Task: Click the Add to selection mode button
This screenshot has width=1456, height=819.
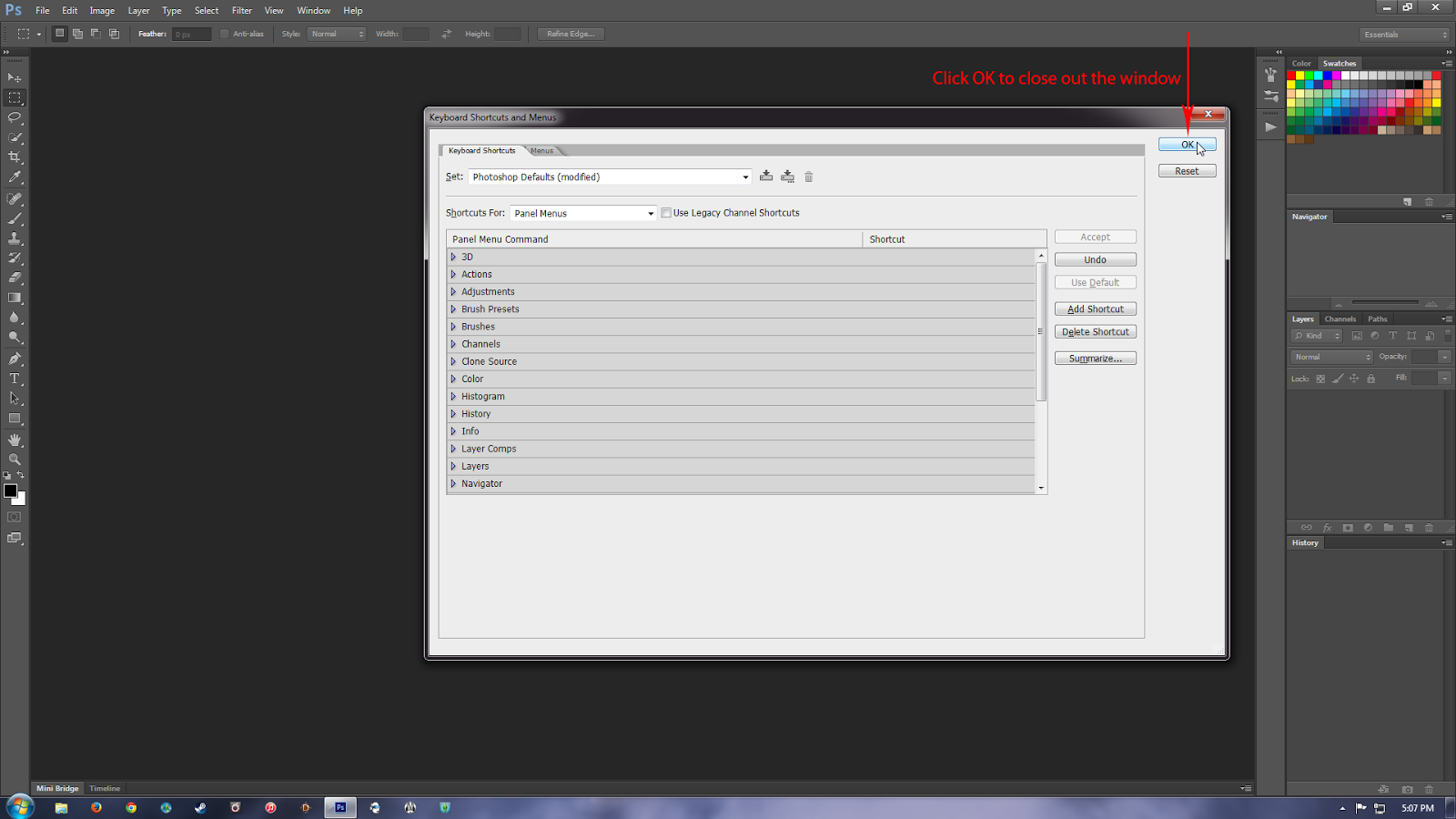Action: pos(78,34)
